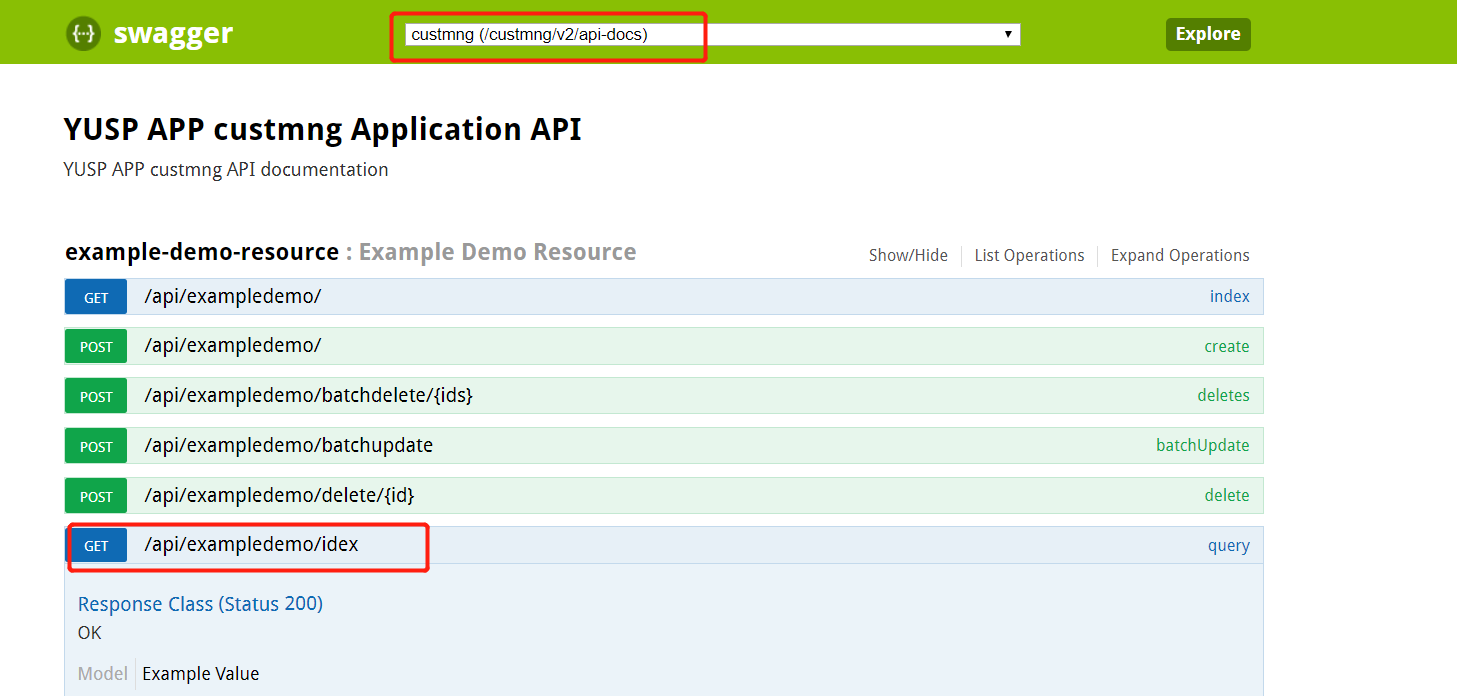Click Expand Operations link
This screenshot has width=1457, height=696.
pos(1180,255)
